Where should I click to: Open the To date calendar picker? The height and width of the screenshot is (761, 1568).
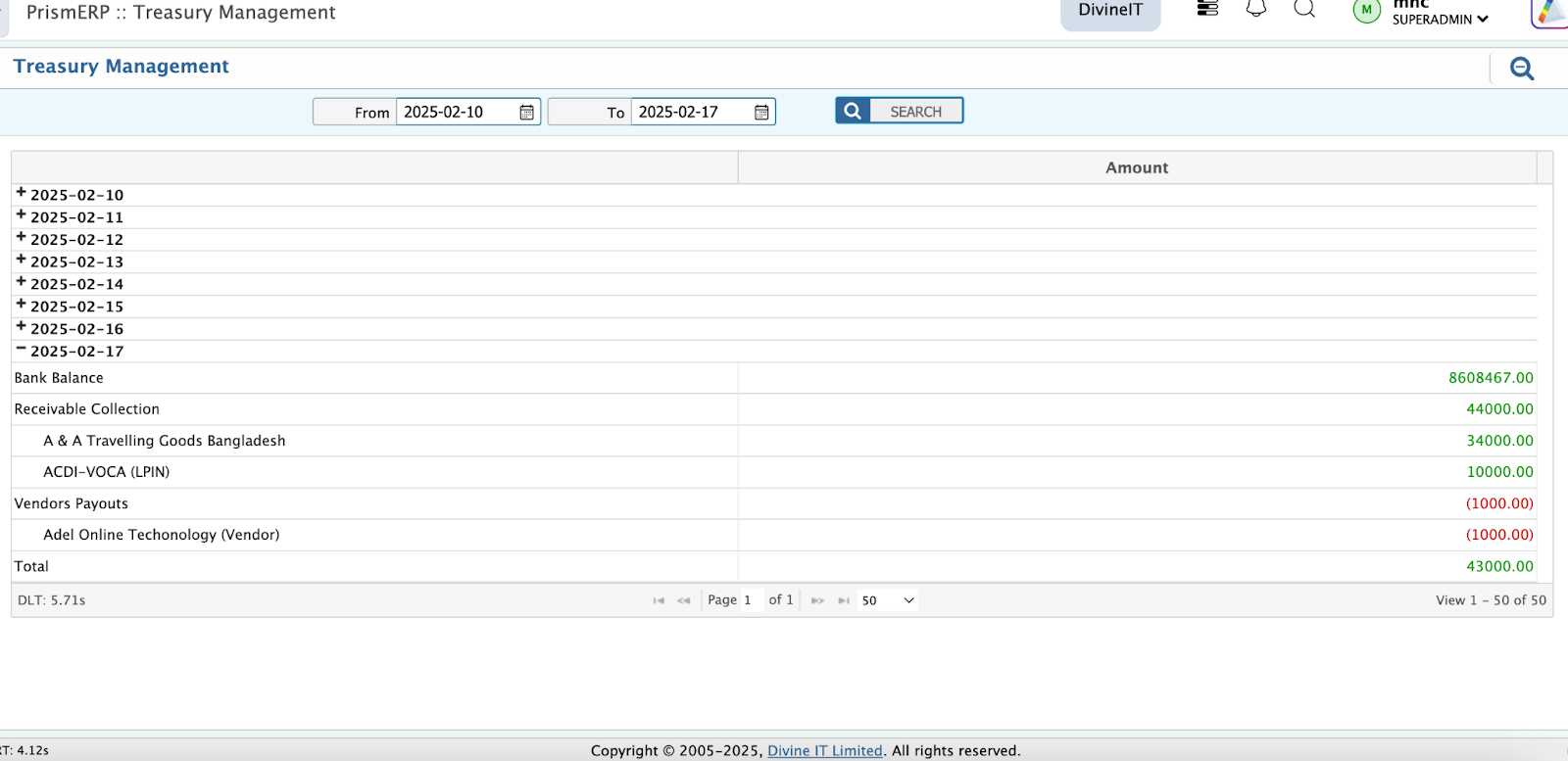point(761,113)
